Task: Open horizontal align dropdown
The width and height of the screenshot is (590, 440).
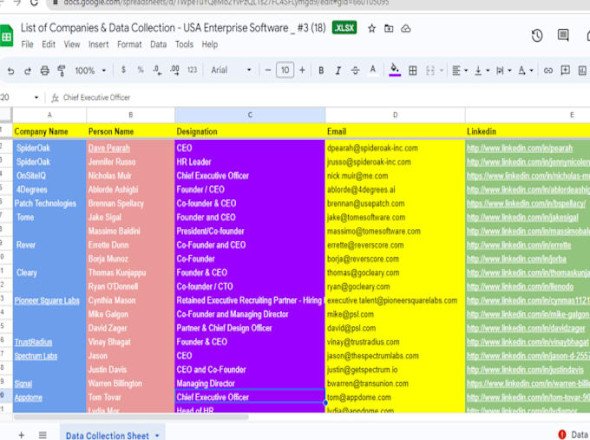Action: tap(460, 70)
